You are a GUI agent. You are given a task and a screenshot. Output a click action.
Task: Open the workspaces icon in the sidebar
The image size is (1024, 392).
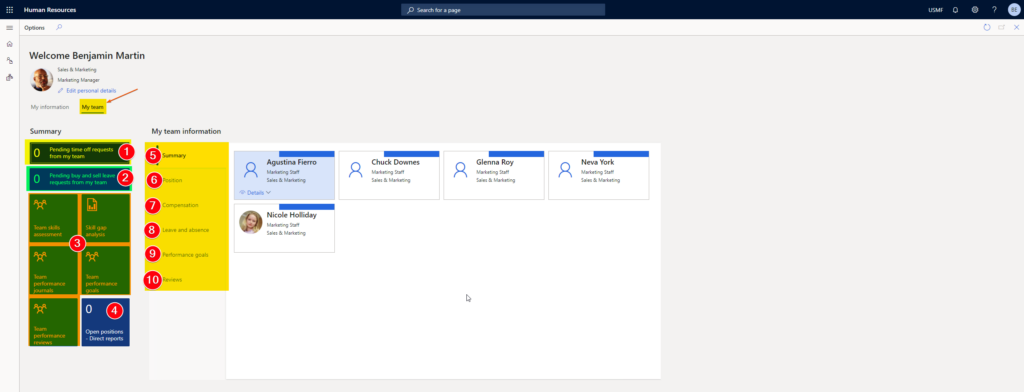click(x=9, y=60)
